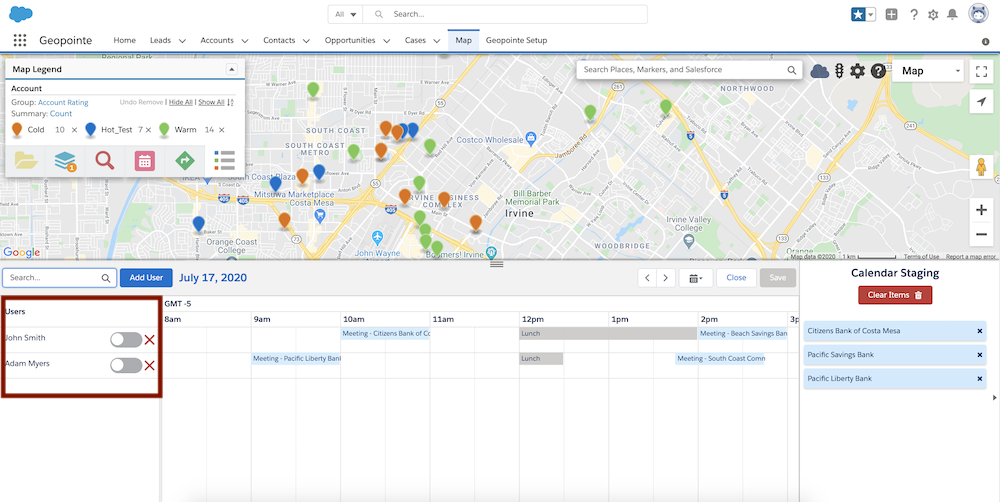Viewport: 1000px width, 502px height.
Task: Remove Pacific Savings Bank staging item
Action: tap(980, 355)
